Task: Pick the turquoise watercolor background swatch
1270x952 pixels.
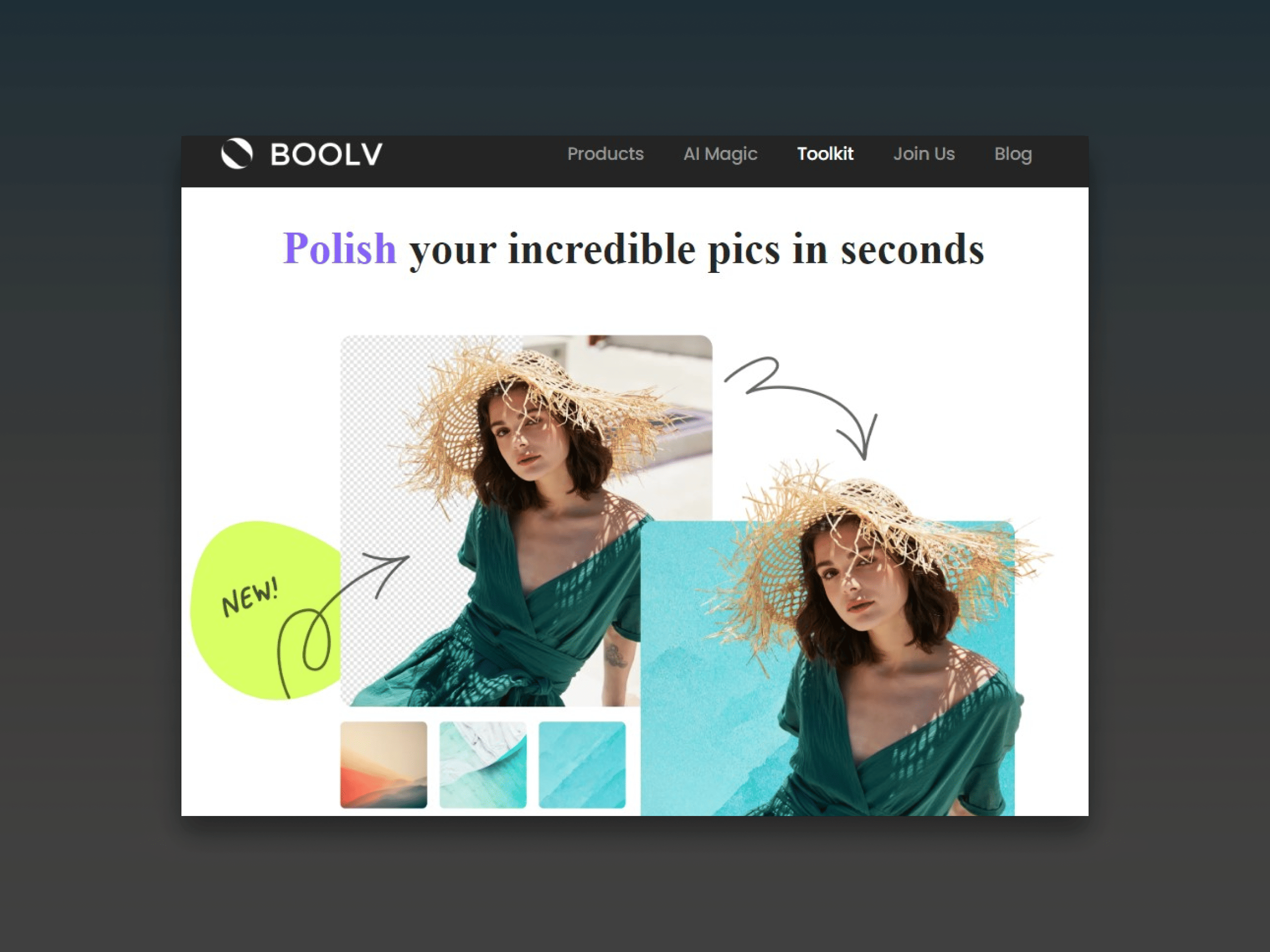Action: (581, 764)
